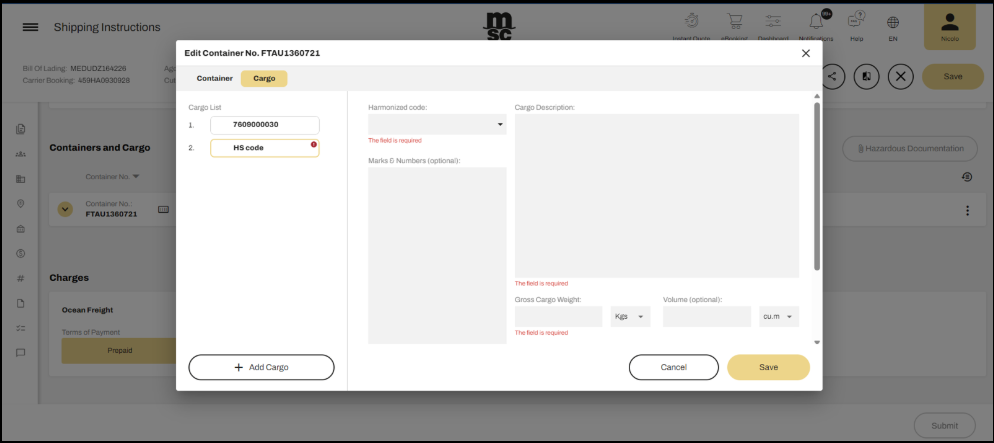The height and width of the screenshot is (443, 994).
Task: Click Cancel in the dialog
Action: (x=674, y=367)
